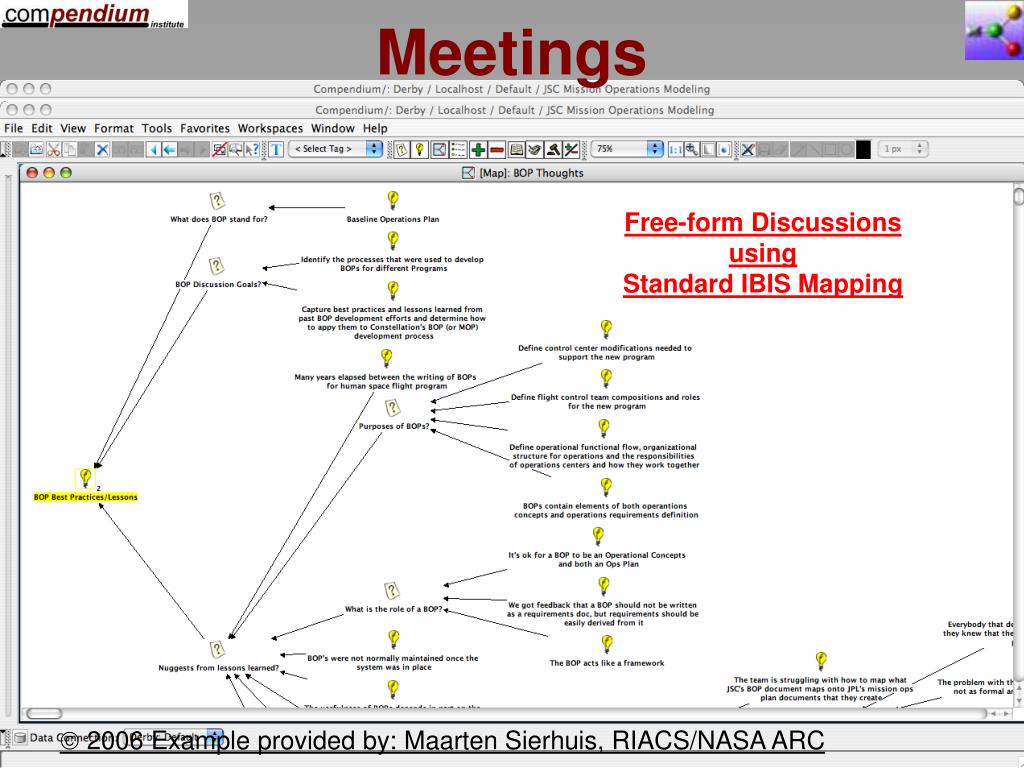Click the blue left arrow icon
1024x768 pixels.
pyautogui.click(x=170, y=150)
